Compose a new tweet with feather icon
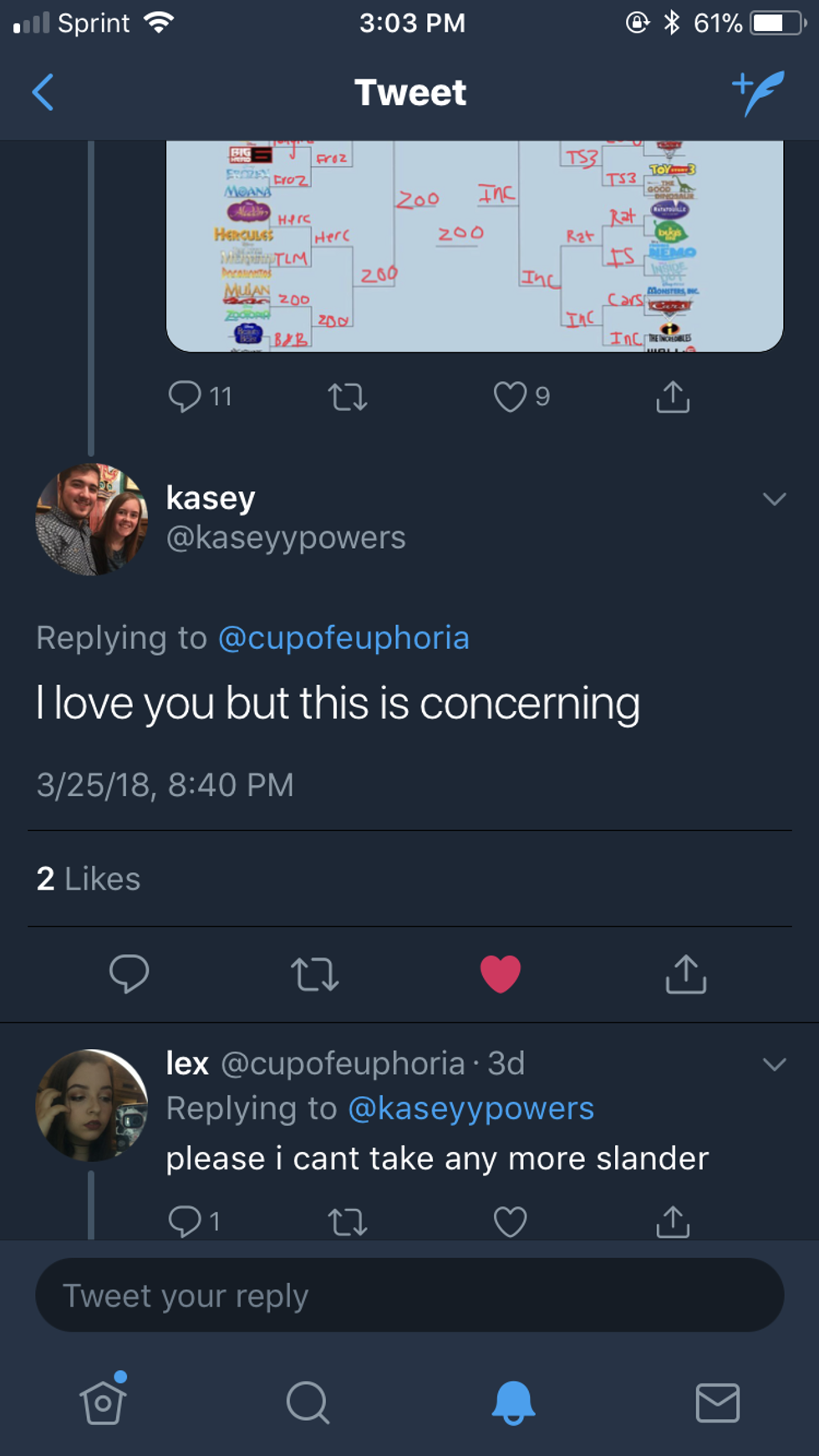819x1456 pixels. pos(759,92)
